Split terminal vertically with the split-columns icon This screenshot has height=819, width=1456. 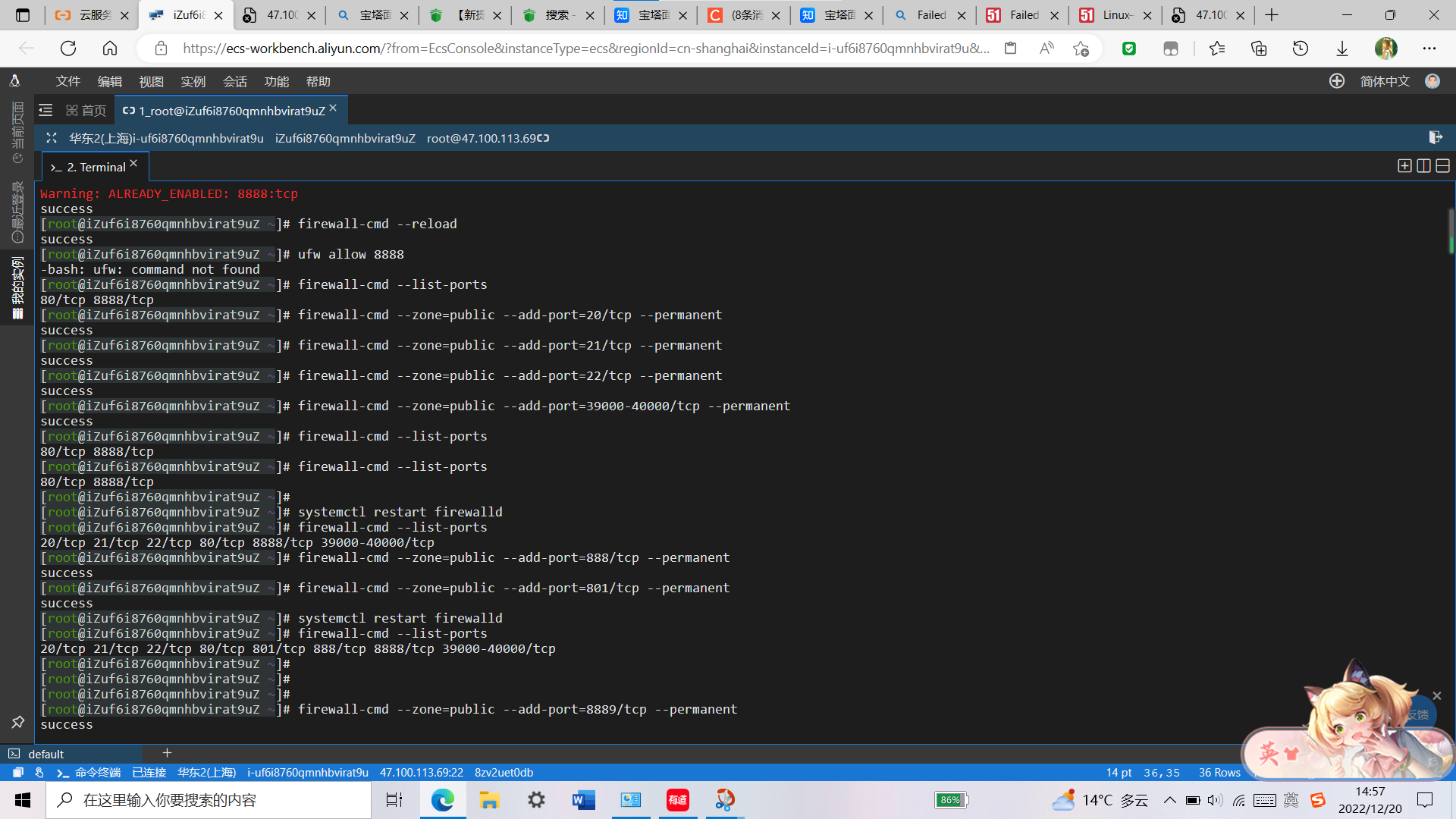coord(1423,166)
